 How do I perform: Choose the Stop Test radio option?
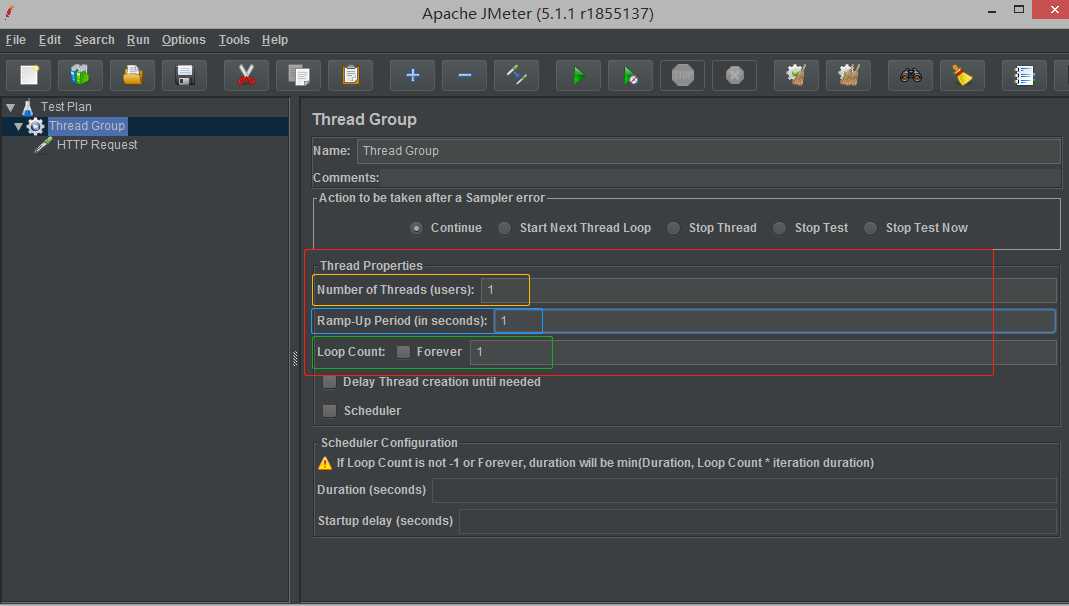click(779, 228)
